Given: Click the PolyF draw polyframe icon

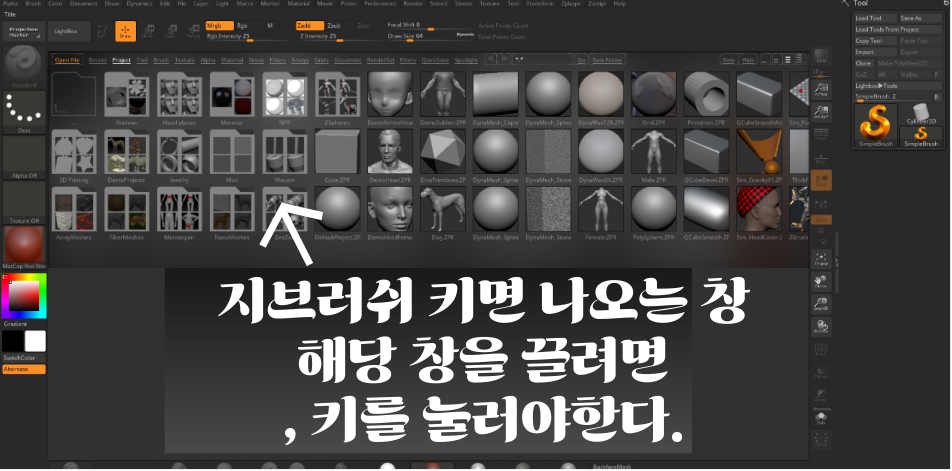Looking at the screenshot, I should click(821, 351).
